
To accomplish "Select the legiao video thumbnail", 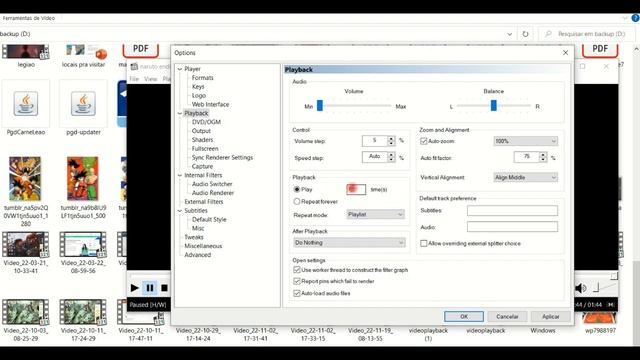I will pos(26,52).
